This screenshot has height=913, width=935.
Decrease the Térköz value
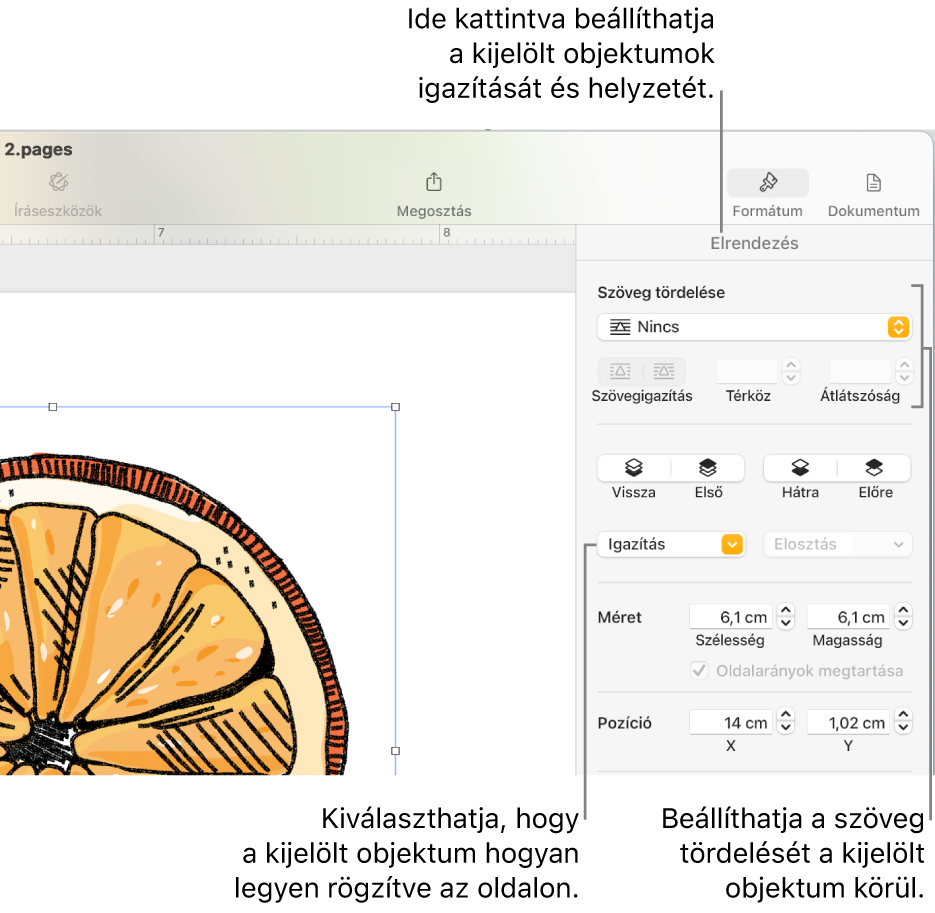[791, 378]
